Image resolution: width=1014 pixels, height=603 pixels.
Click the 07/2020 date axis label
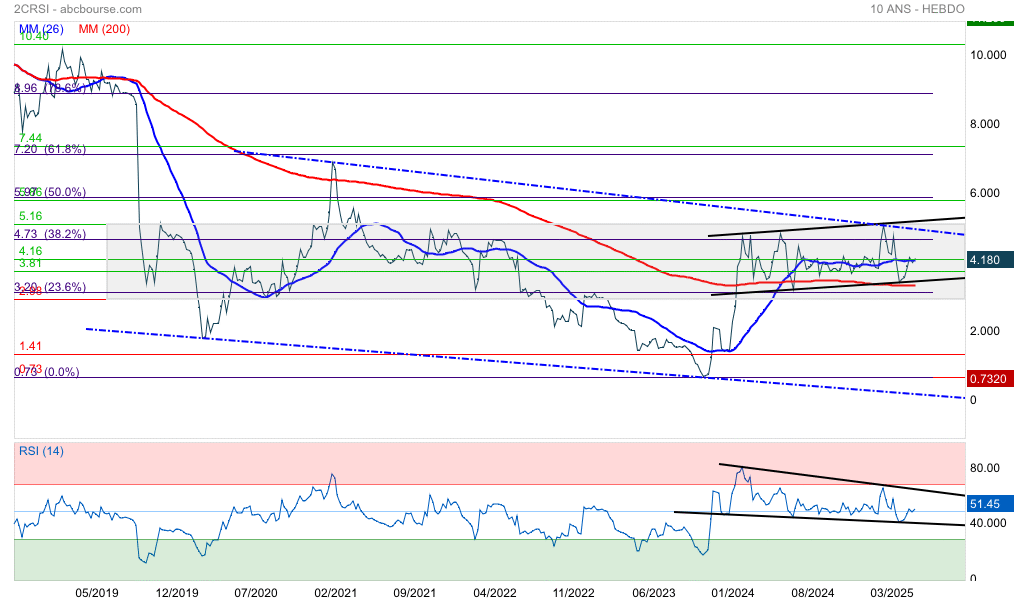[256, 593]
